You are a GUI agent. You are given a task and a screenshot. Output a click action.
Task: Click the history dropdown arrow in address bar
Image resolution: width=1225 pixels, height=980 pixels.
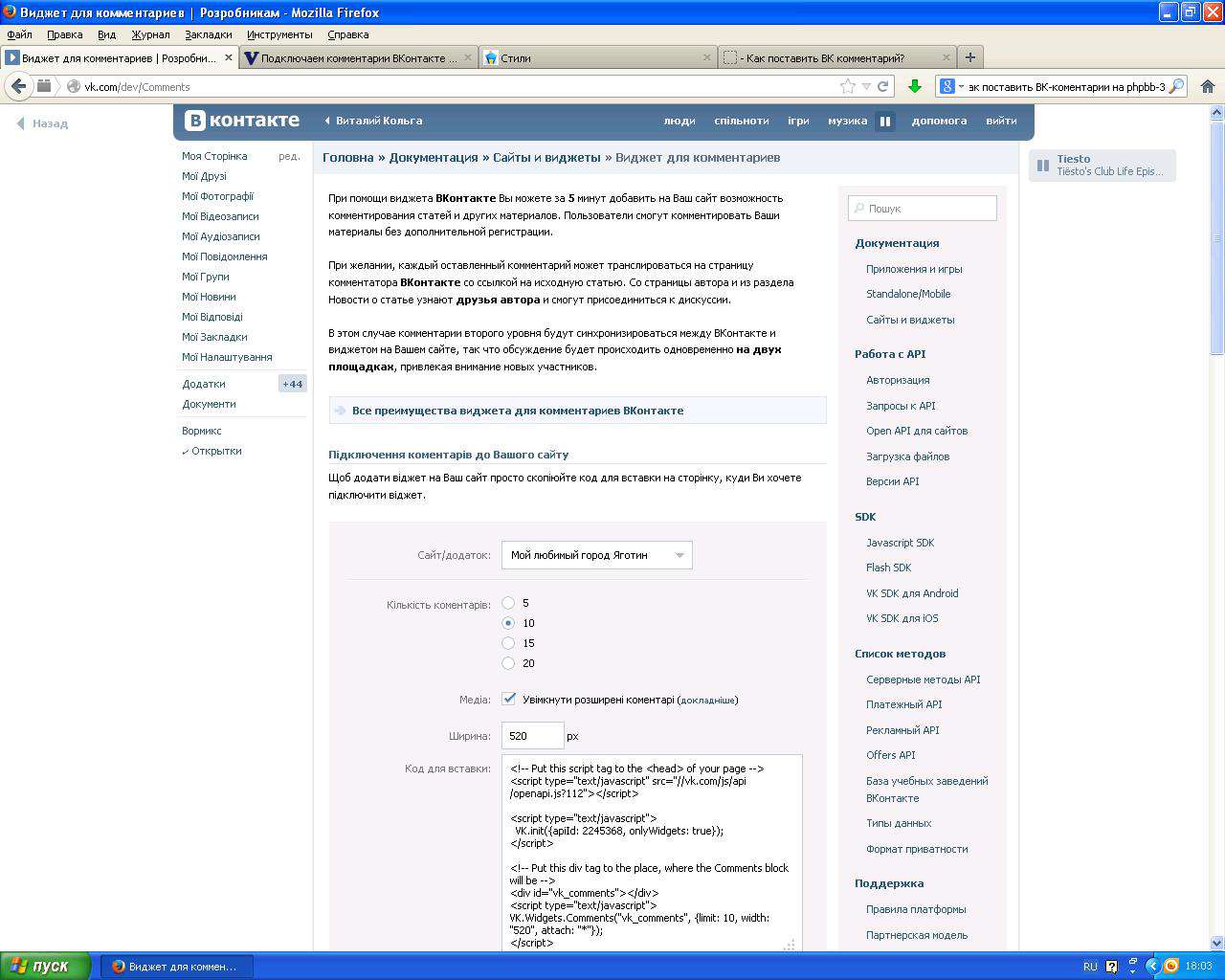[866, 86]
